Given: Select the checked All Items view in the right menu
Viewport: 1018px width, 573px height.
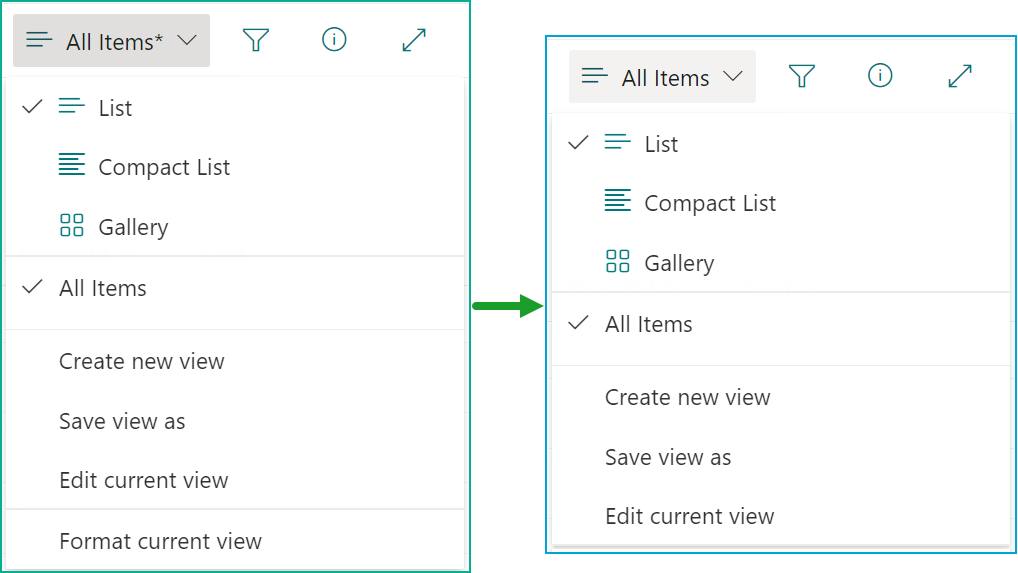Looking at the screenshot, I should [648, 324].
